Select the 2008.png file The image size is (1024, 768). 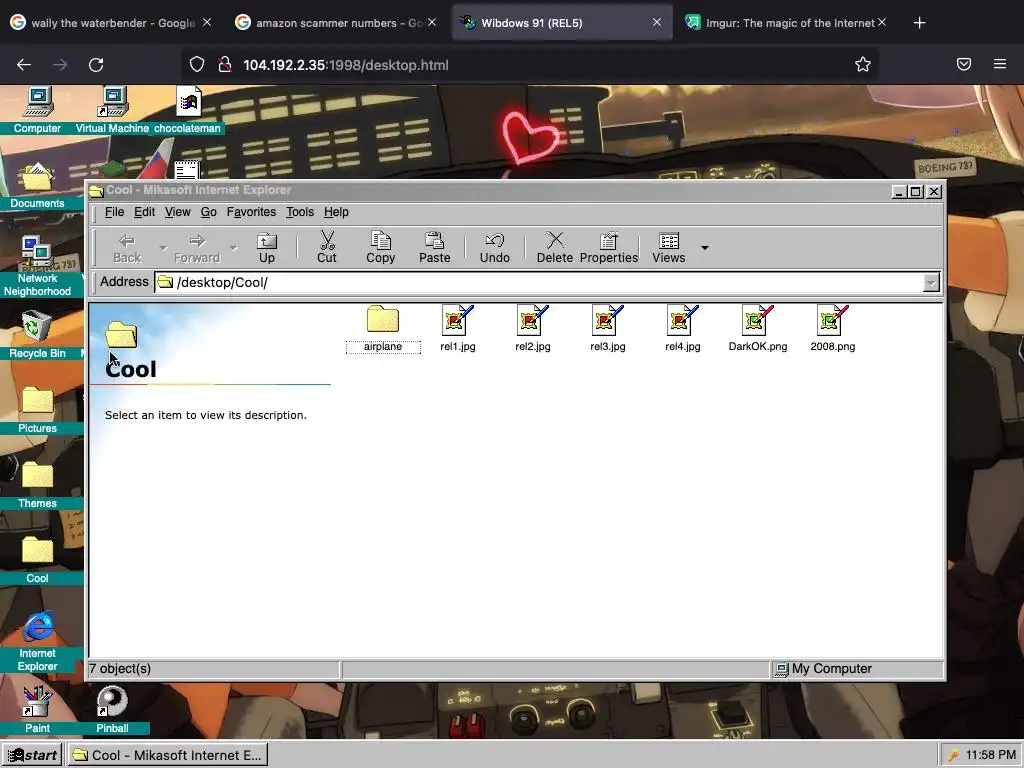pos(833,328)
